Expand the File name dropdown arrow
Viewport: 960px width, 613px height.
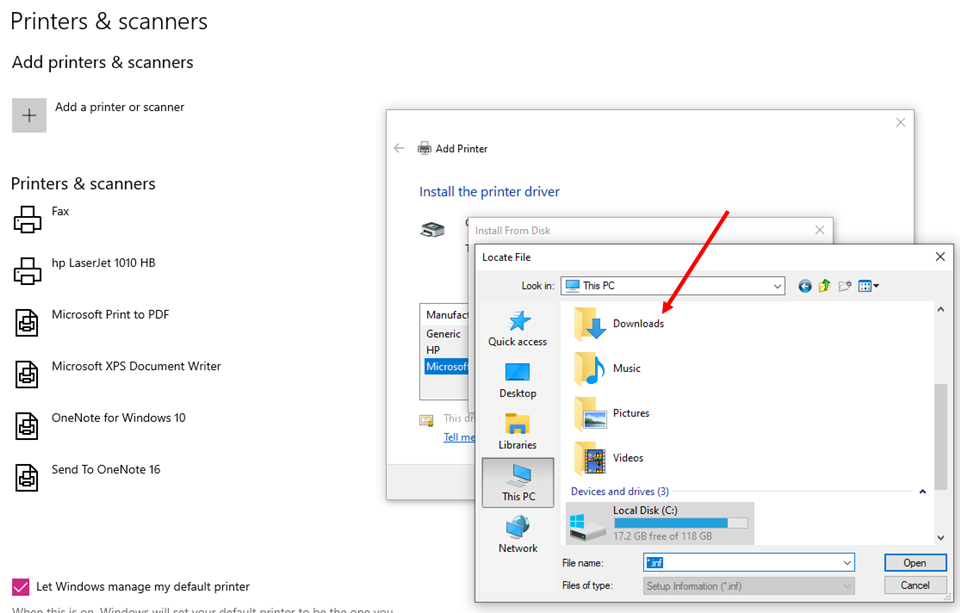click(847, 563)
